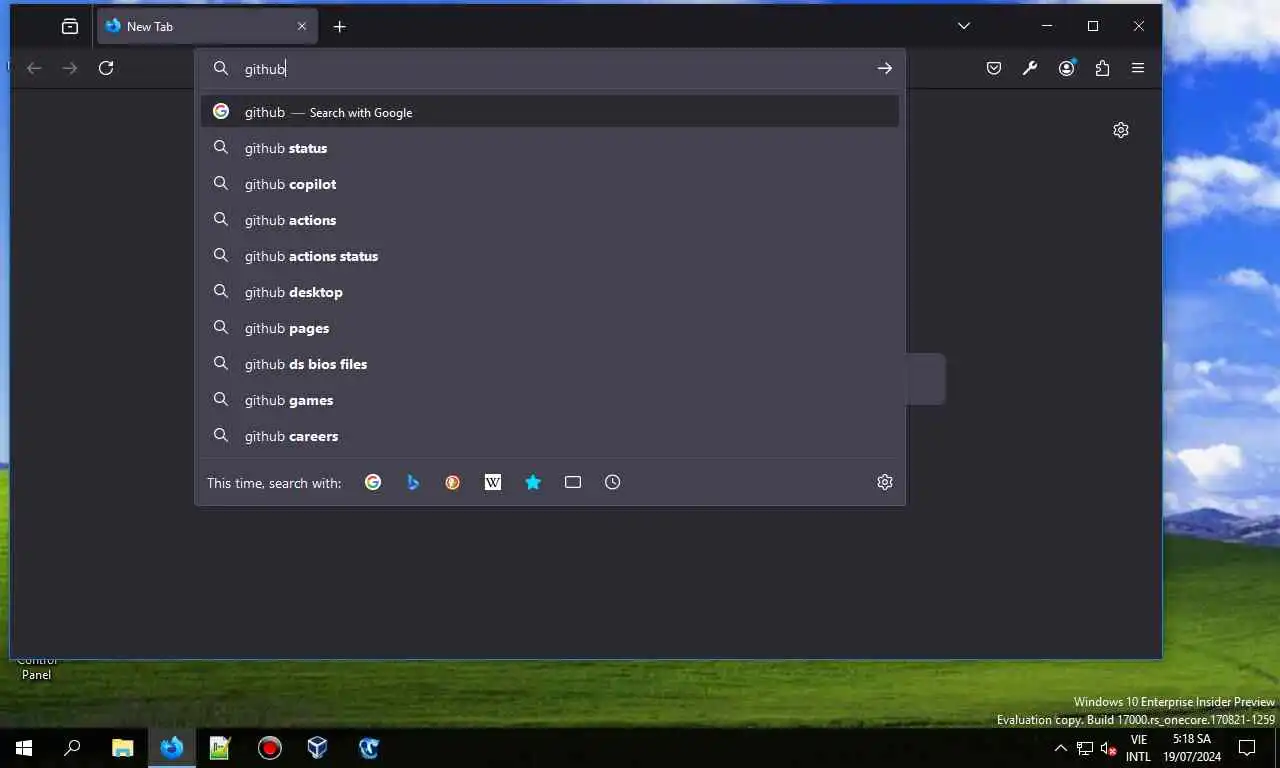Reload the current page
This screenshot has width=1280, height=768.
click(106, 68)
